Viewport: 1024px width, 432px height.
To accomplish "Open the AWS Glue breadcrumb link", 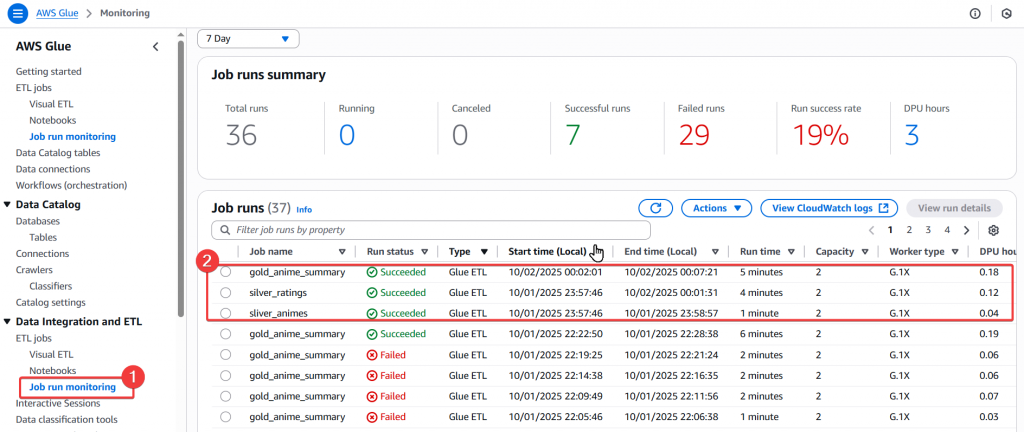I will [x=57, y=13].
